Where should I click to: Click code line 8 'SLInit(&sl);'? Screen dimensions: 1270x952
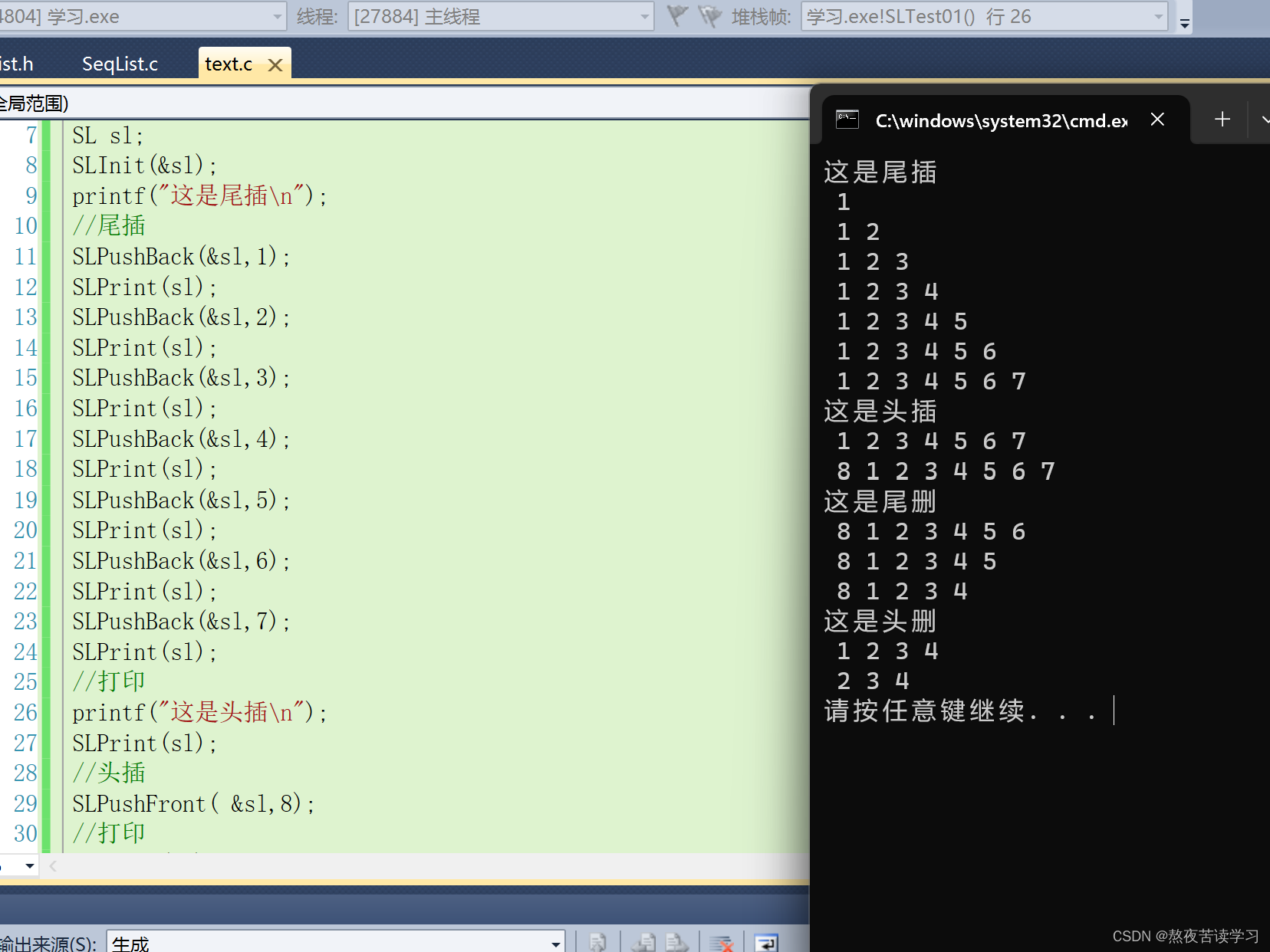[x=144, y=166]
